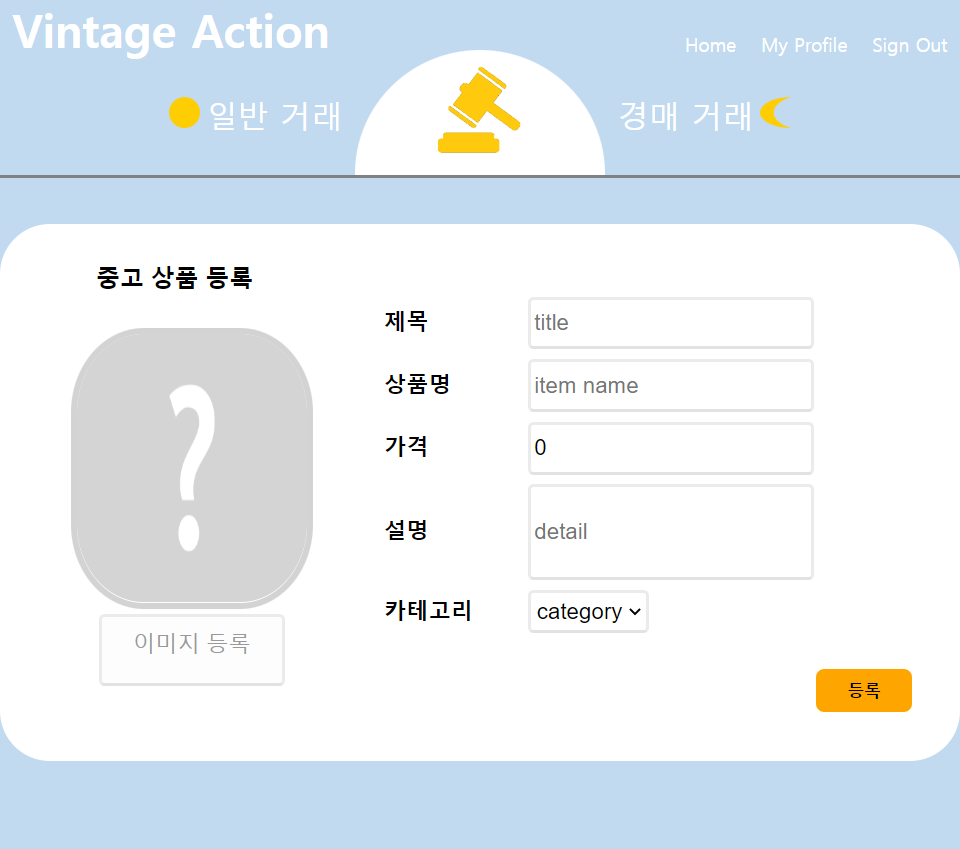Click the 중고 상품 등록 heading
Image resolution: width=960 pixels, height=849 pixels.
point(174,278)
